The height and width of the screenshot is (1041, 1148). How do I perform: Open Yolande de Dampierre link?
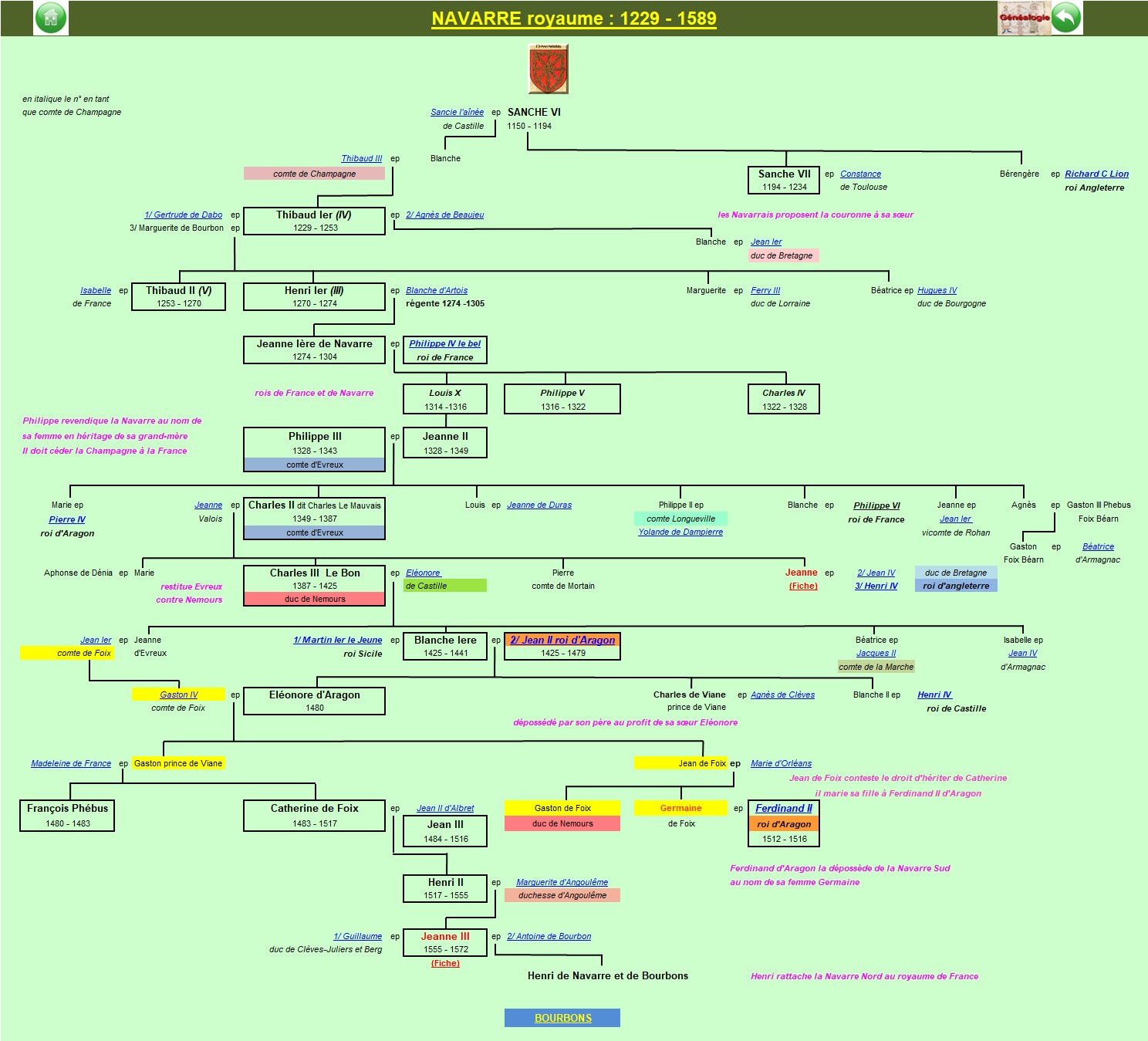click(x=680, y=532)
